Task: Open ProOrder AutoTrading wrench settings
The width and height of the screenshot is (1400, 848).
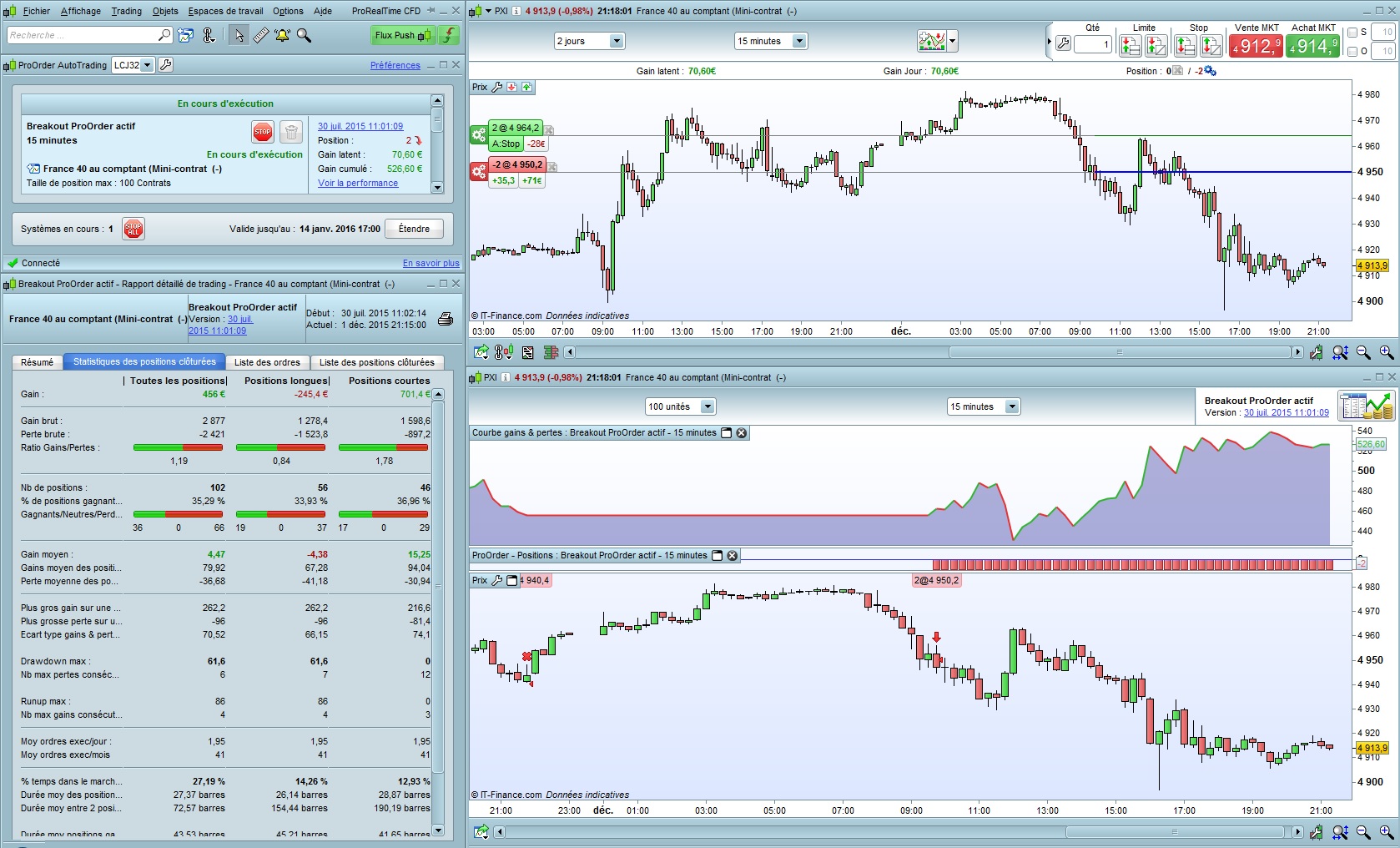Action: (x=166, y=65)
